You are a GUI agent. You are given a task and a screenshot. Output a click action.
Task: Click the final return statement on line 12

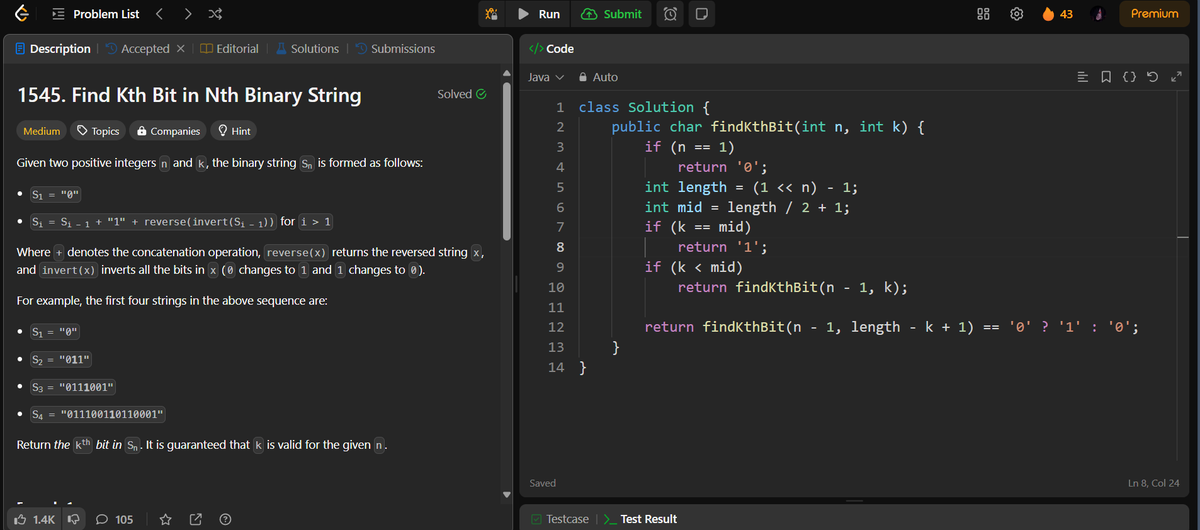(893, 327)
